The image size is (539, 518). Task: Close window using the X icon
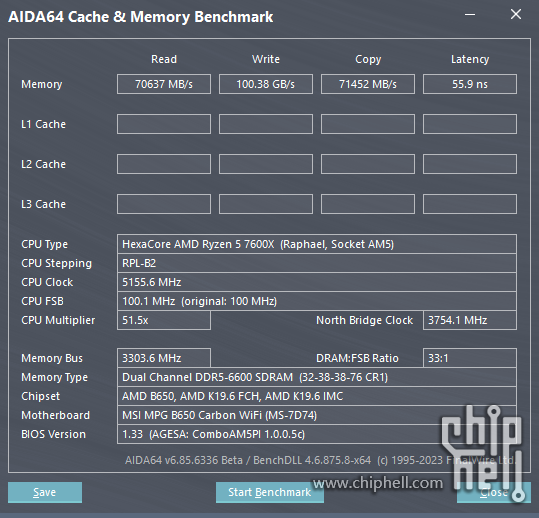[x=516, y=14]
